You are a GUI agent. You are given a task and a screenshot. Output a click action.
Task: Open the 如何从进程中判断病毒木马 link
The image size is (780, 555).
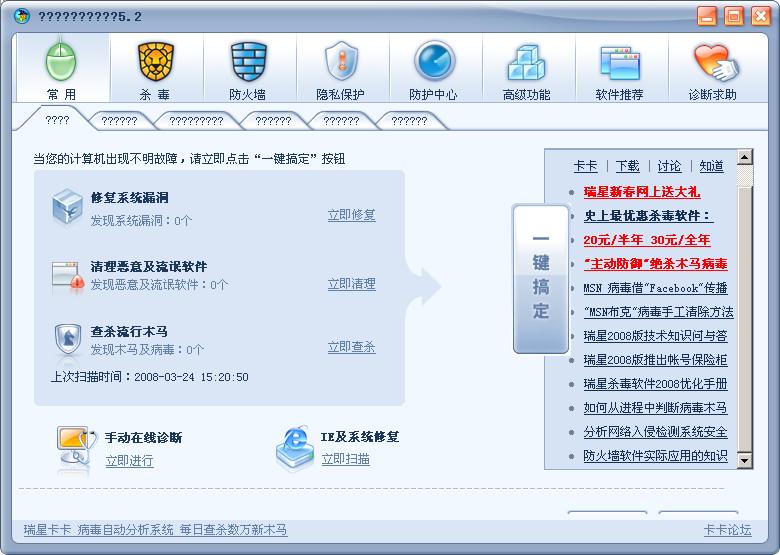[x=656, y=408]
